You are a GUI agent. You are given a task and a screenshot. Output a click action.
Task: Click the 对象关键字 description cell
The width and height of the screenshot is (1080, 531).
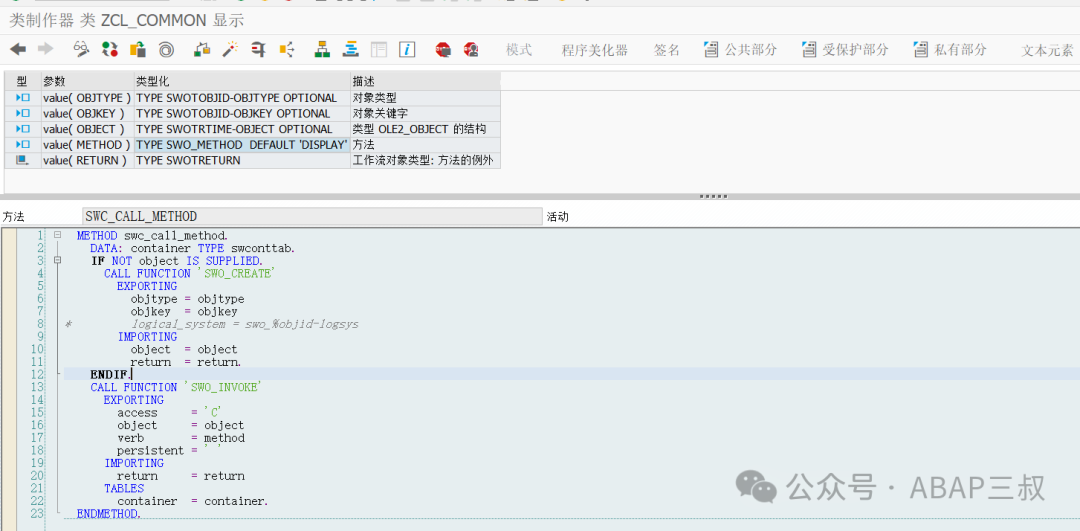[x=426, y=114]
